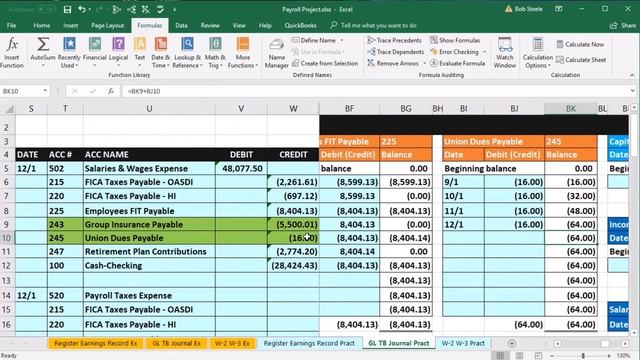Screen dimensions: 640x360
Task: Toggle the AutoSave switch
Action: [45, 9]
